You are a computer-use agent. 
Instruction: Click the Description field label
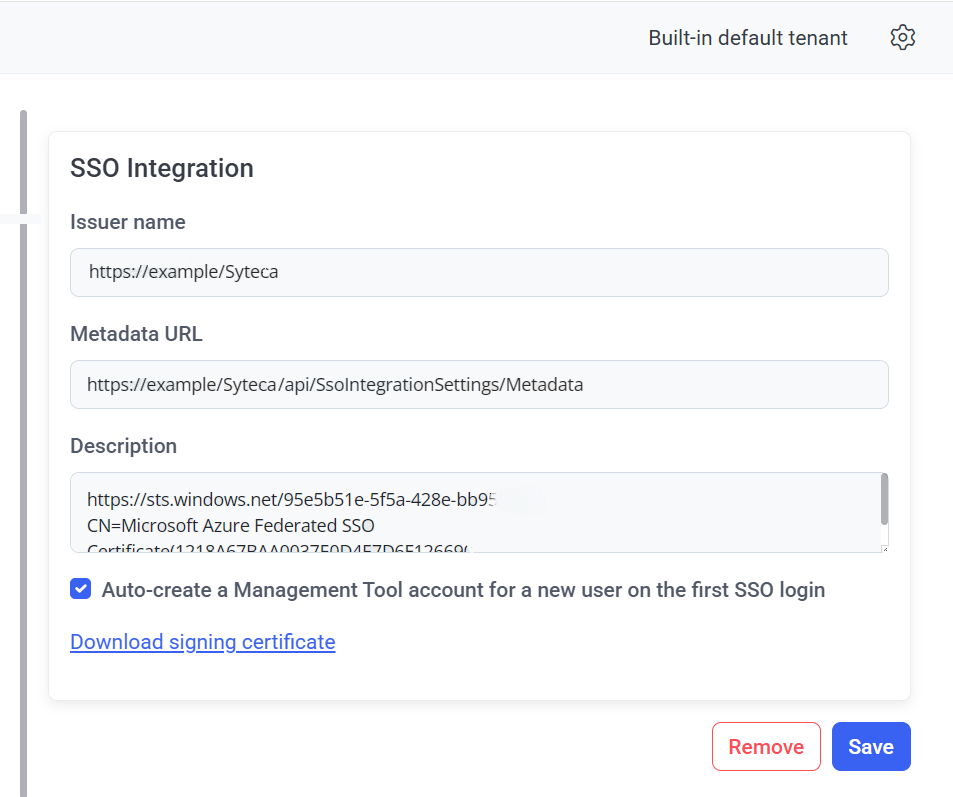123,446
